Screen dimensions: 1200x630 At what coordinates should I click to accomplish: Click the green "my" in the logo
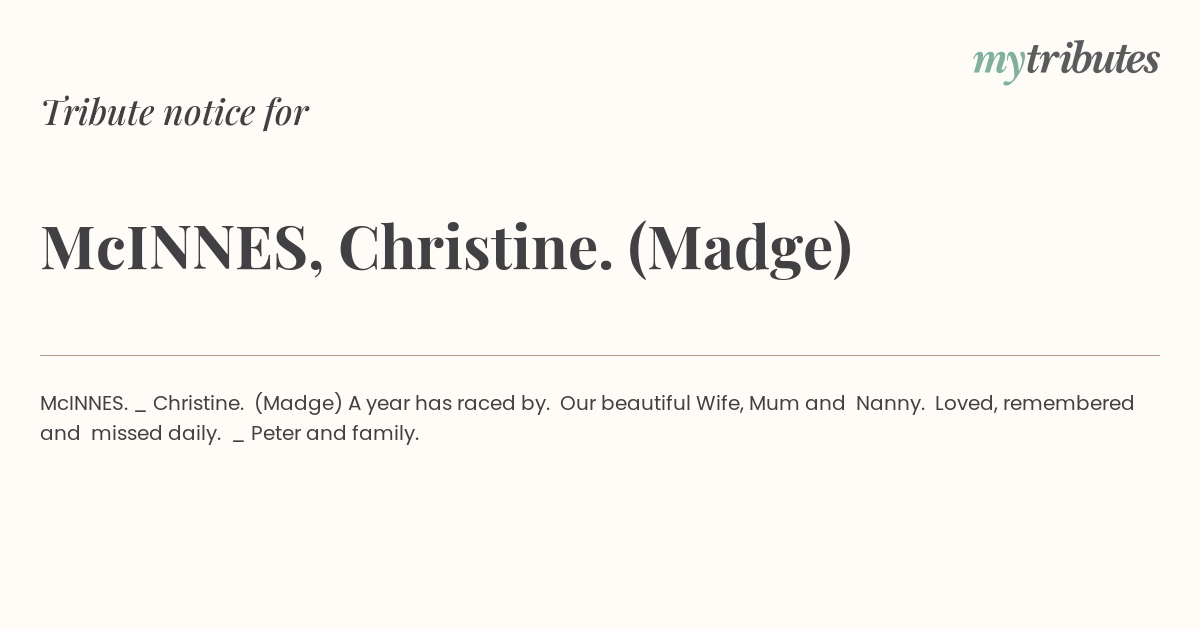click(999, 64)
